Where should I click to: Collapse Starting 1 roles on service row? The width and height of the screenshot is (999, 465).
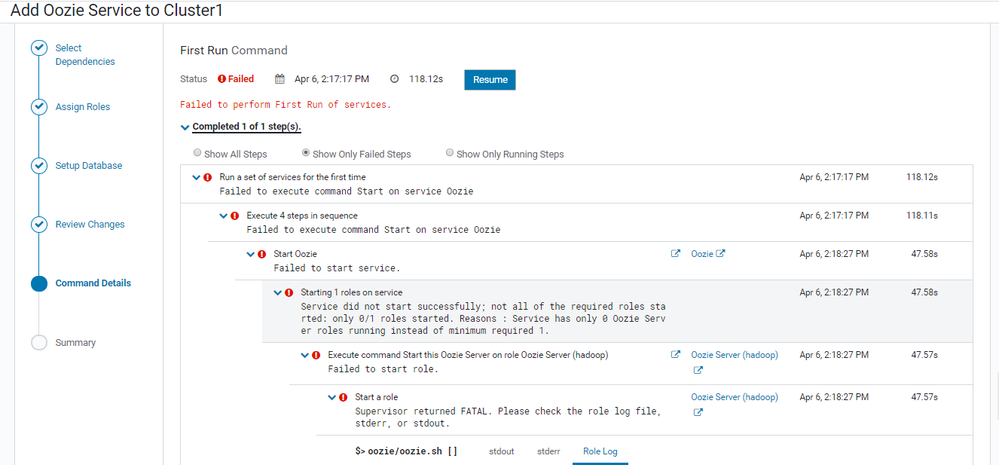click(278, 292)
